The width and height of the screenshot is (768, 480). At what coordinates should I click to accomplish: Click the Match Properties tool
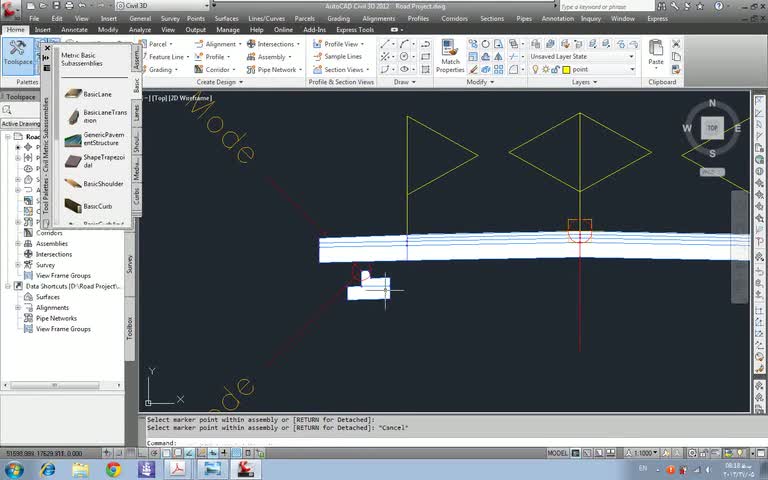point(450,56)
